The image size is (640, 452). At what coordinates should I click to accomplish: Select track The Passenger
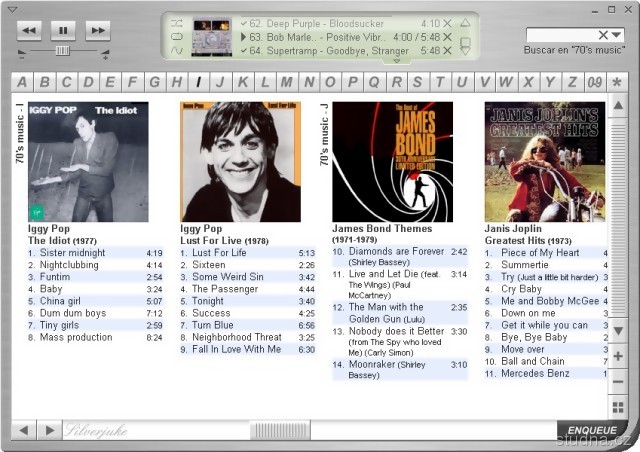pos(247,289)
